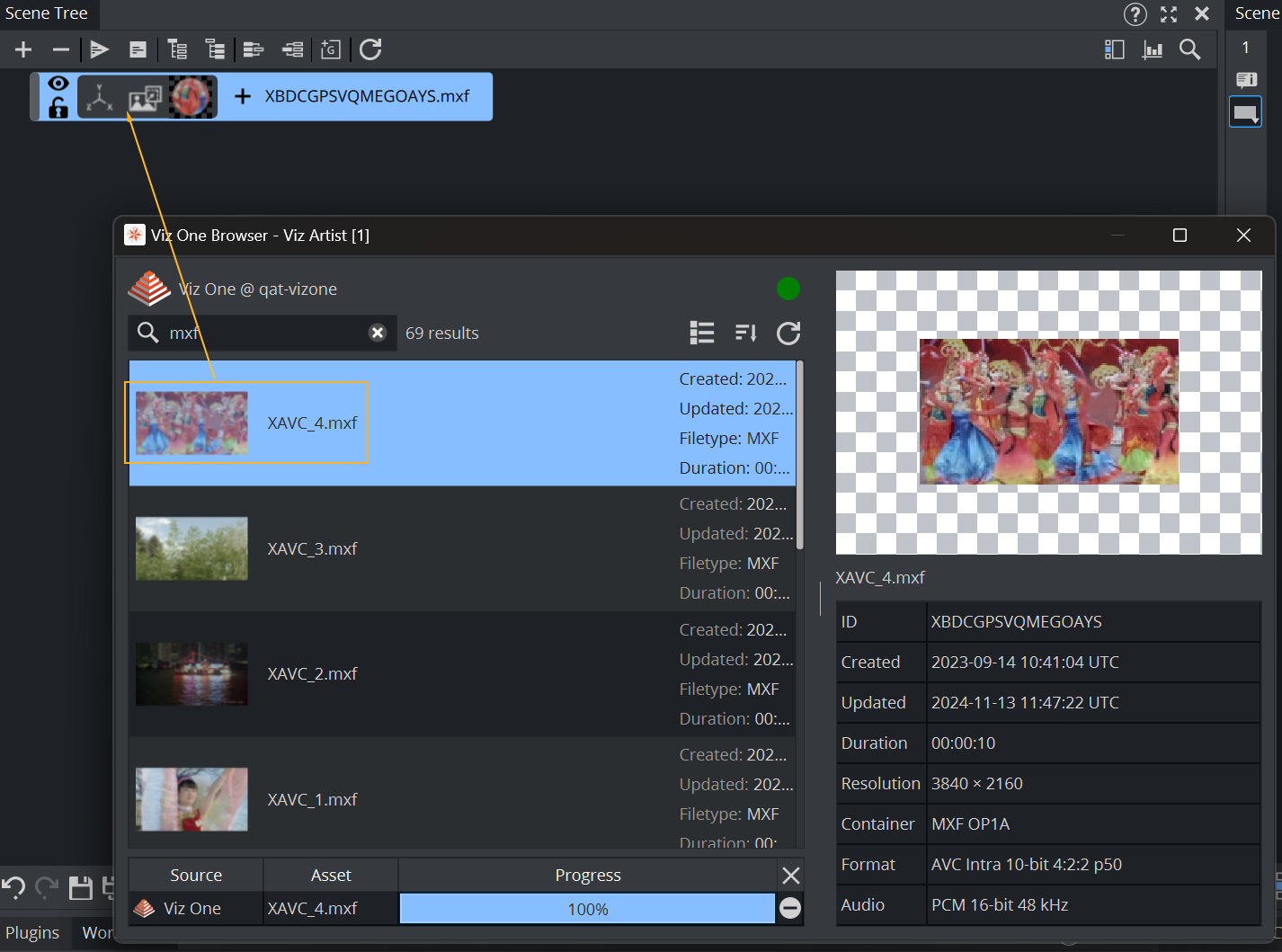Expand the container with its plus sign
The image size is (1282, 952).
click(x=242, y=96)
